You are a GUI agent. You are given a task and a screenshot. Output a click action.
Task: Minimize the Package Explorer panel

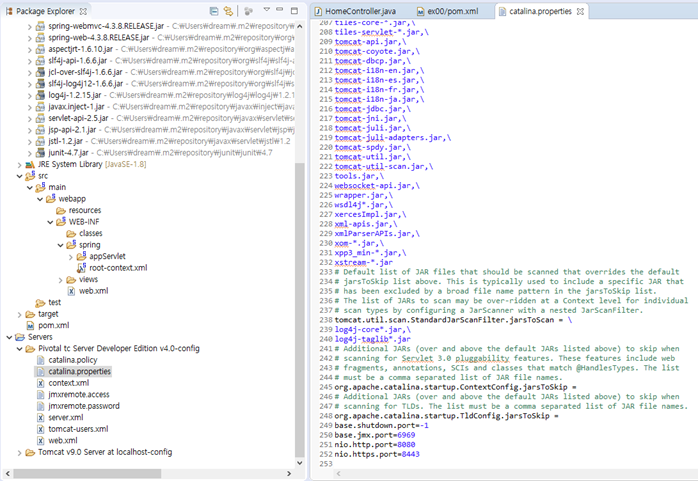[x=280, y=9]
